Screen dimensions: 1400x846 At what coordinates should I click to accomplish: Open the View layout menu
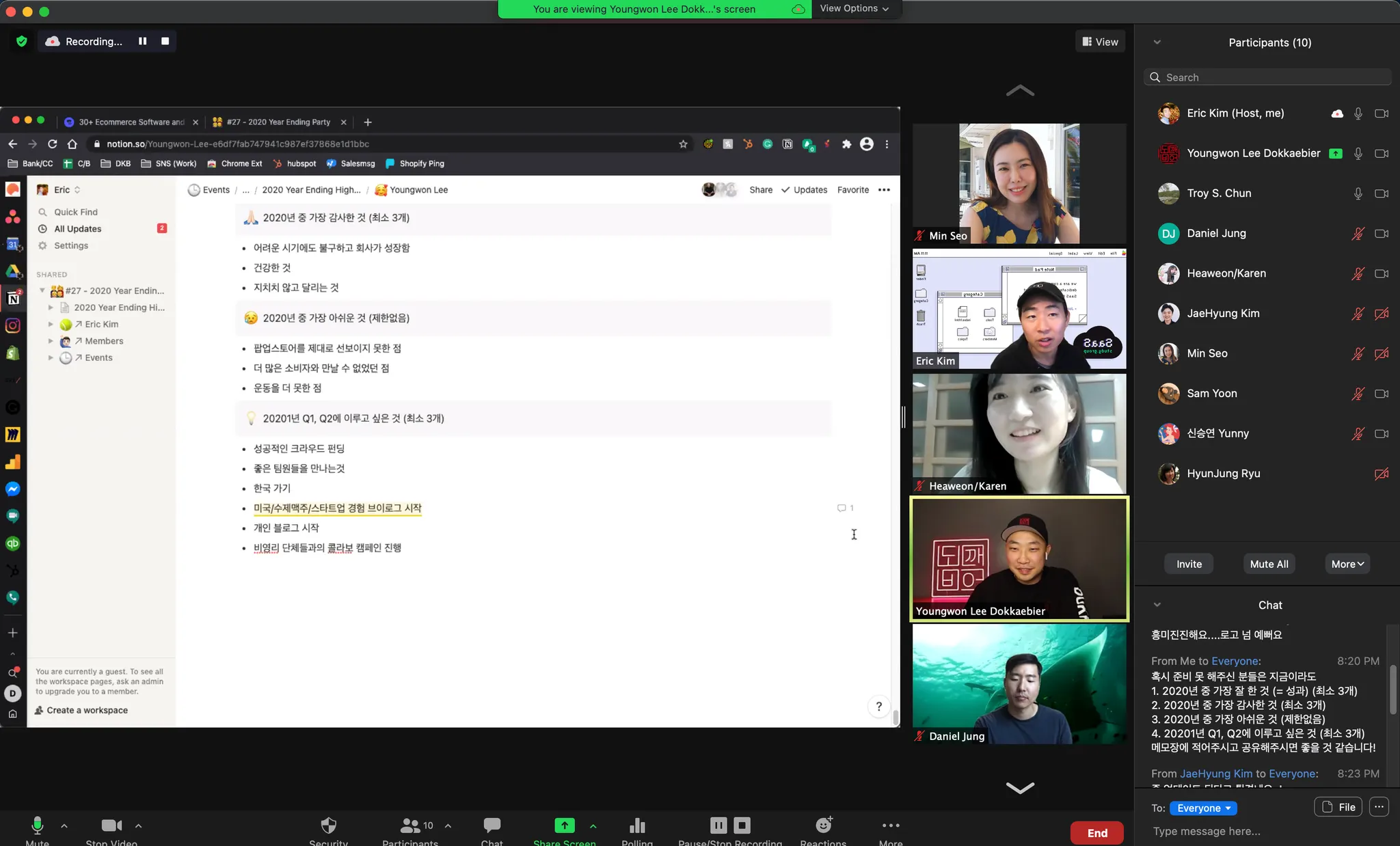(x=1100, y=42)
